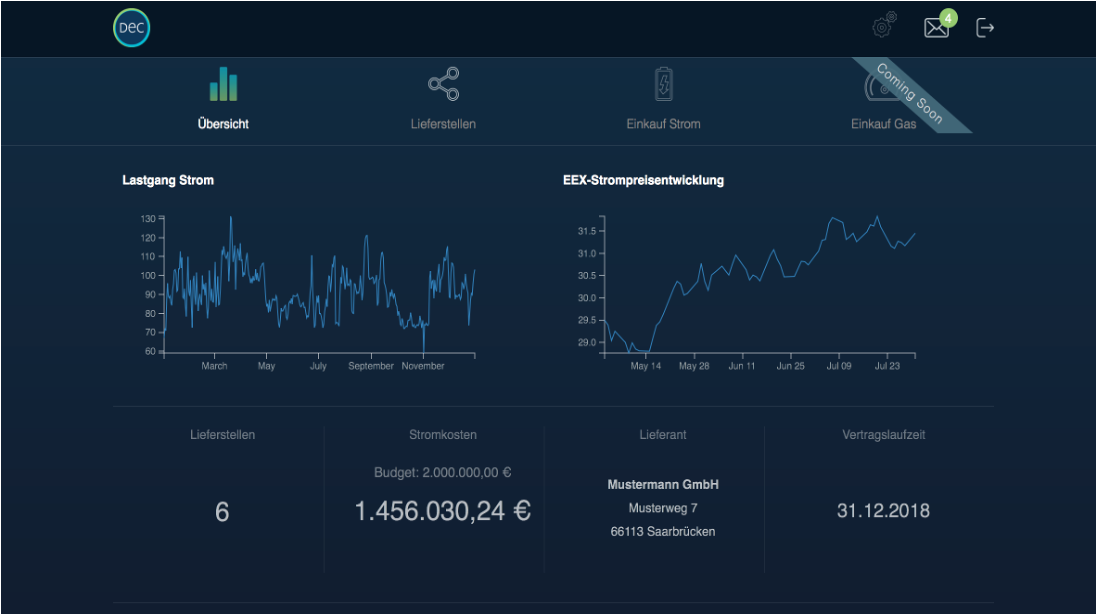
Task: Click the share-nodes Lieferstellen icon
Action: coord(443,84)
